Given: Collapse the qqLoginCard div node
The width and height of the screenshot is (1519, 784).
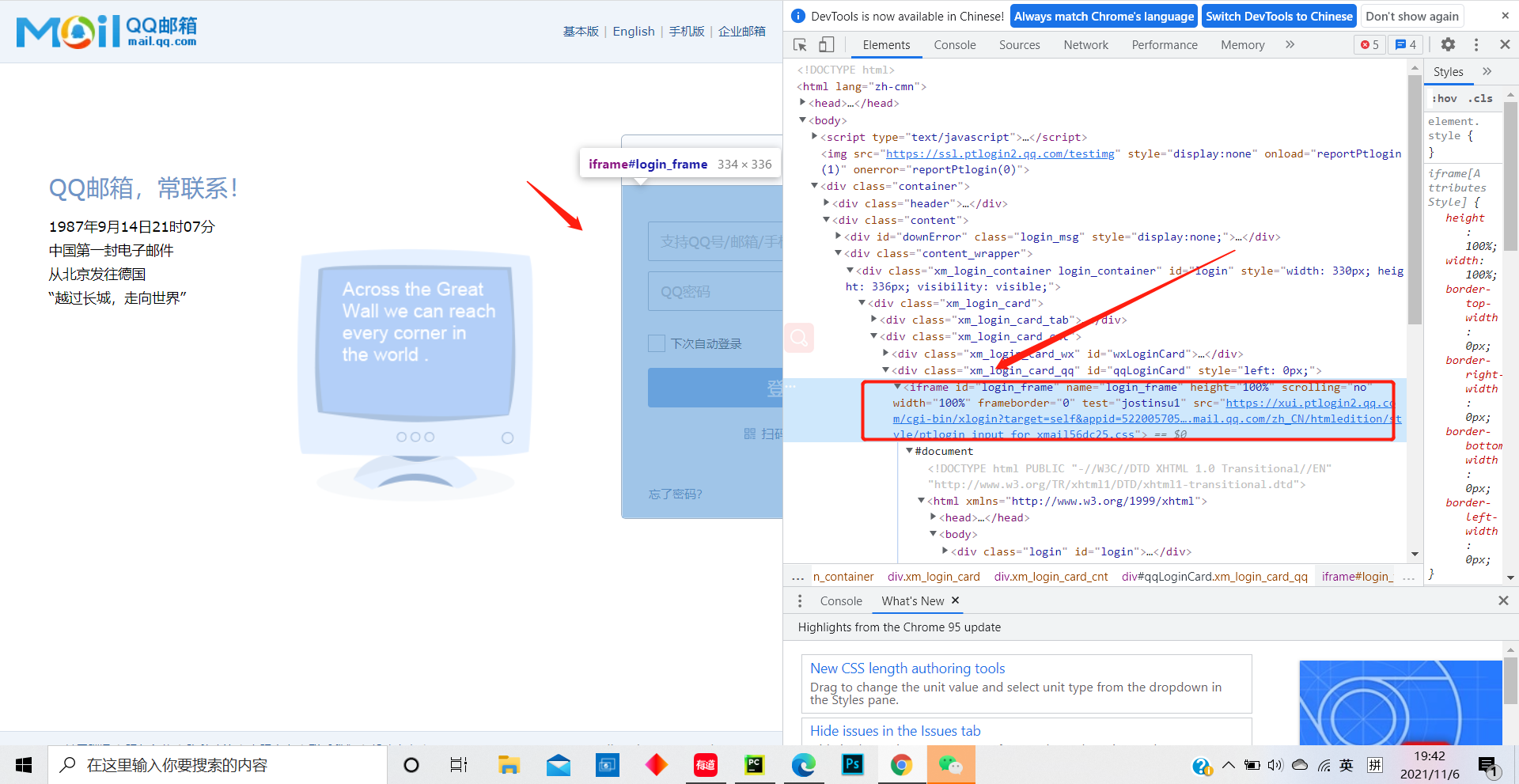Looking at the screenshot, I should click(x=885, y=370).
